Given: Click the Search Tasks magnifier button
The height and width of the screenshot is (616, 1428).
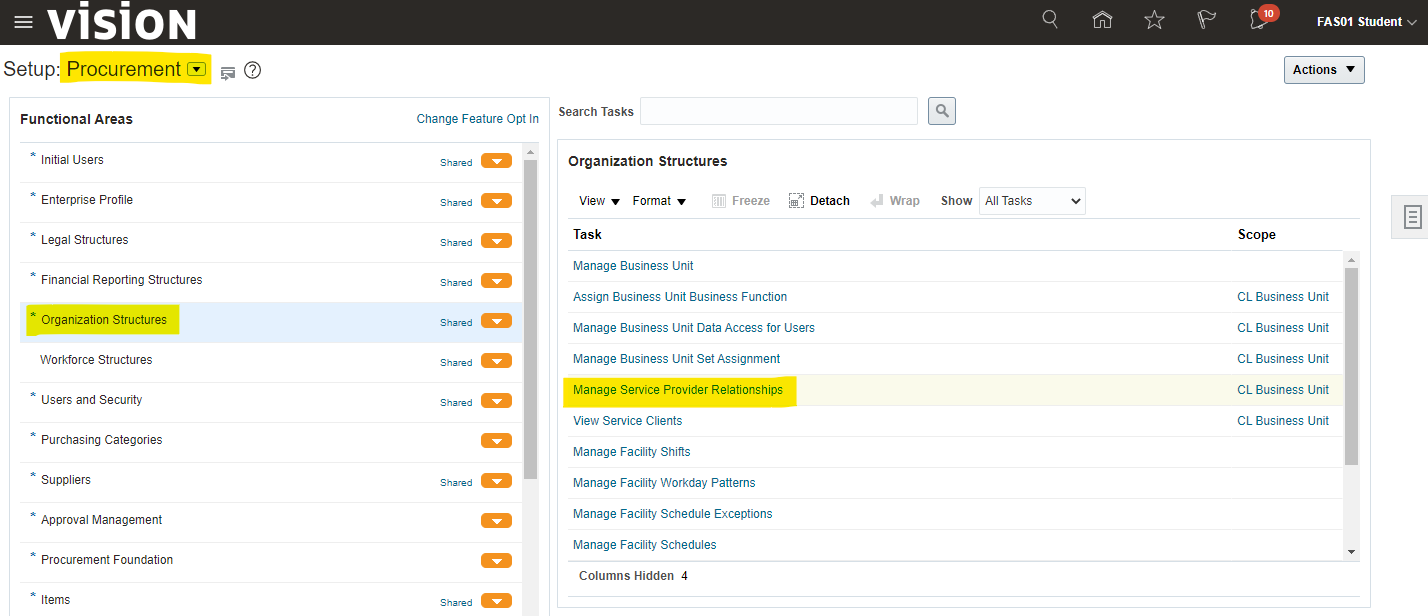Looking at the screenshot, I should pos(941,111).
